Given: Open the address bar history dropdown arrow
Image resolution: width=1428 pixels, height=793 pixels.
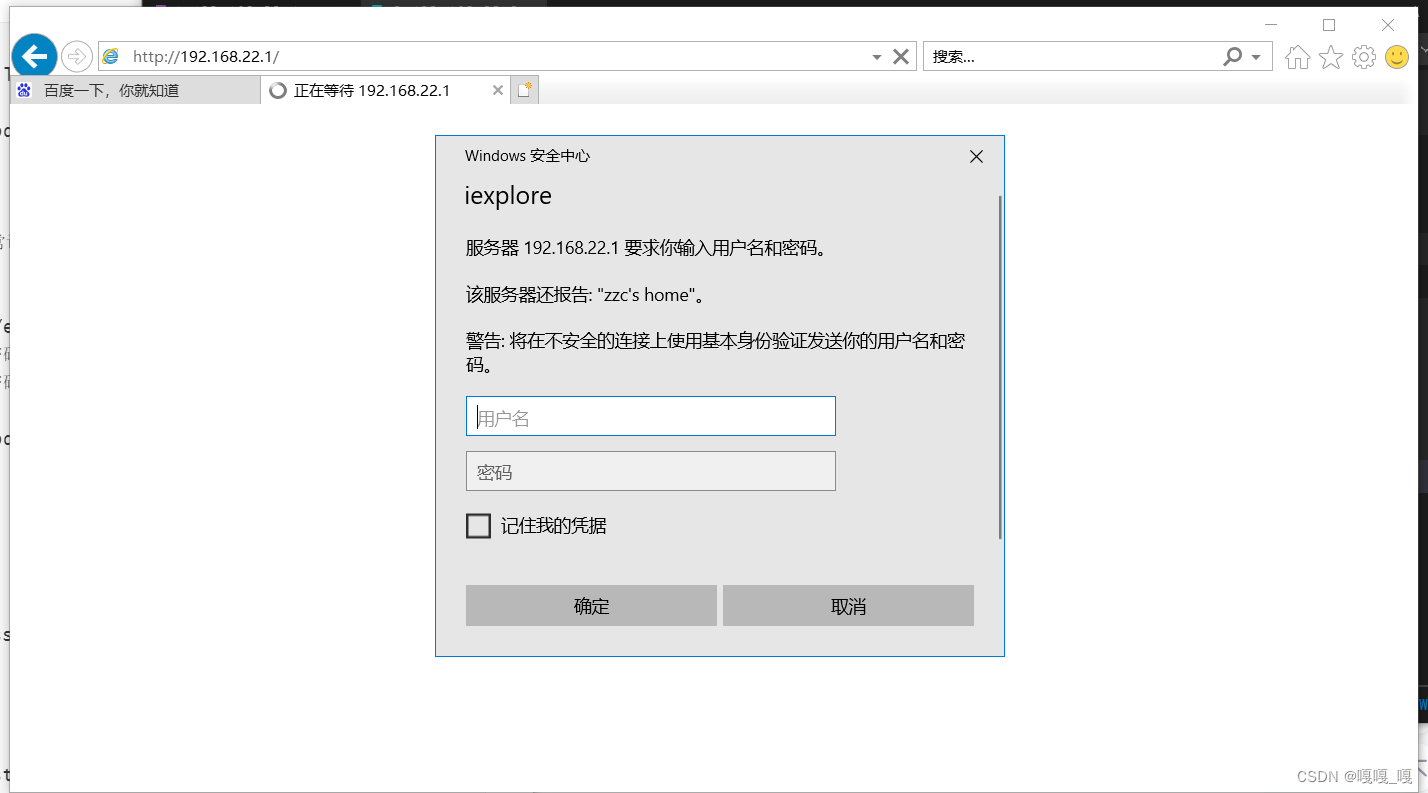Looking at the screenshot, I should [877, 57].
